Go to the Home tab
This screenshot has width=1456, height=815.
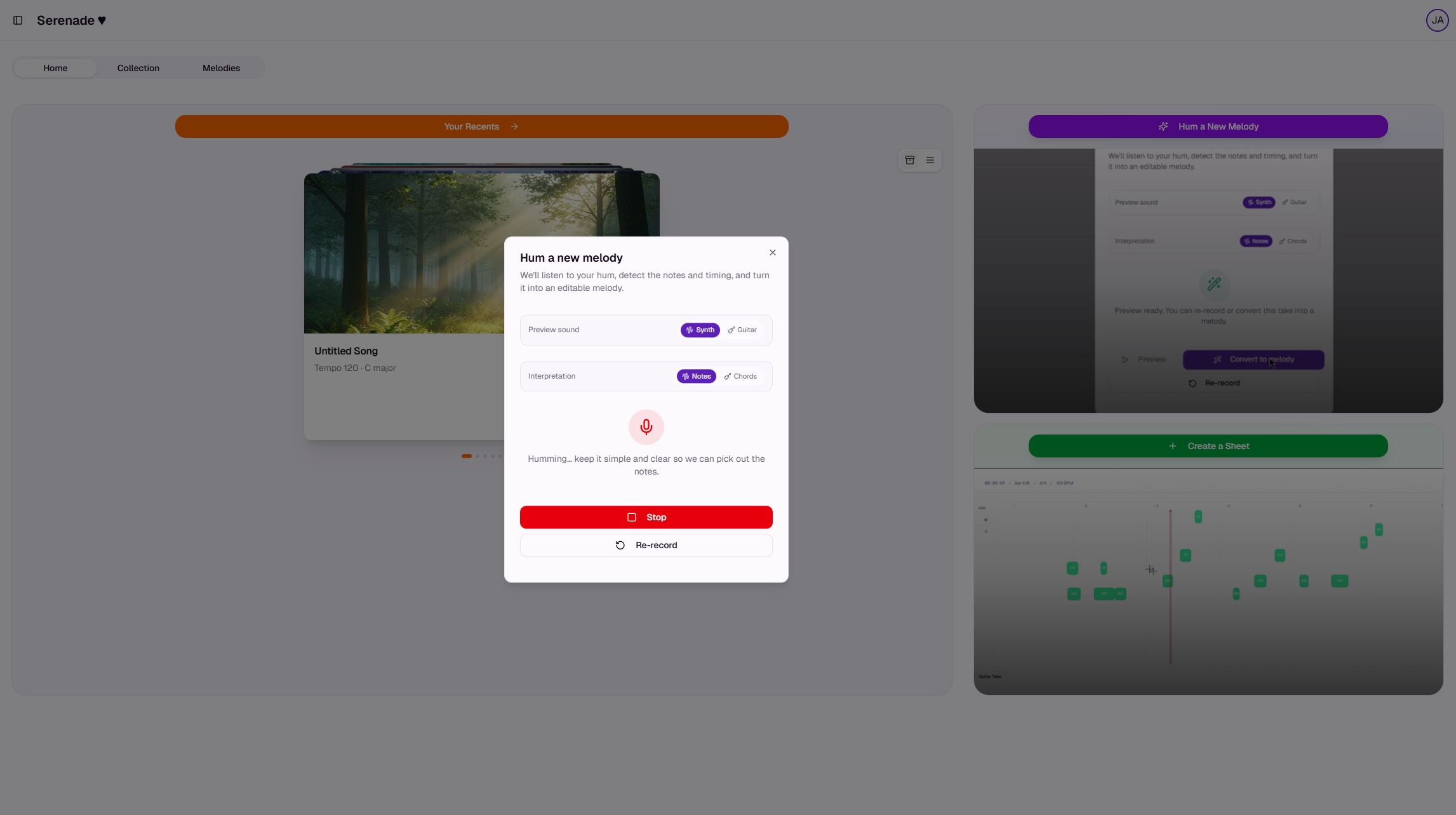point(55,68)
